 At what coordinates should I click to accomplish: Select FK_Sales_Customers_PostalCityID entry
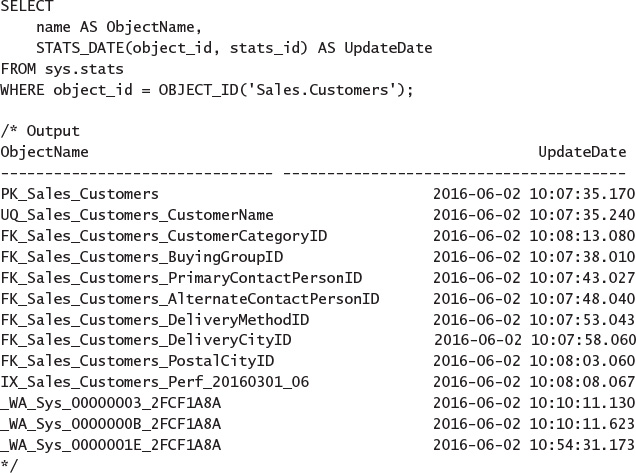pyautogui.click(x=137, y=361)
